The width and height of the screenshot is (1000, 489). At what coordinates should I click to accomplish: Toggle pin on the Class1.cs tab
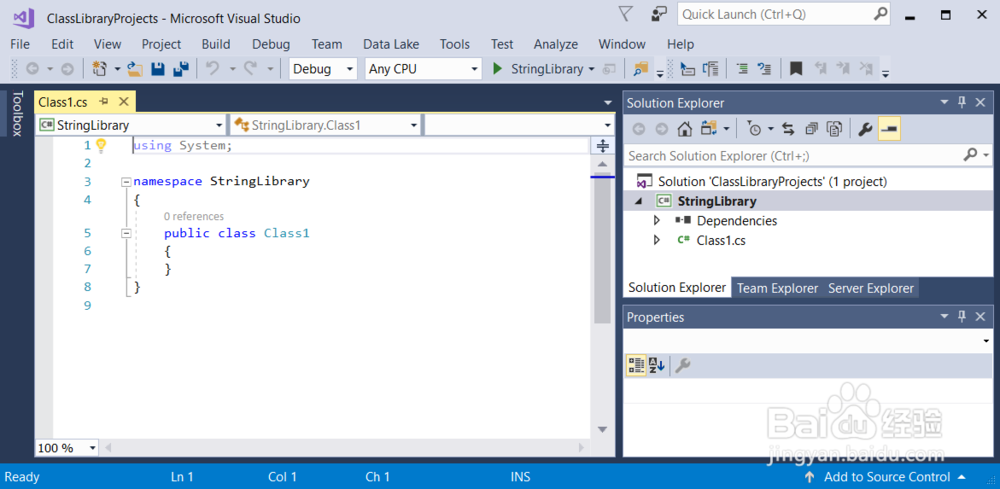pyautogui.click(x=105, y=101)
